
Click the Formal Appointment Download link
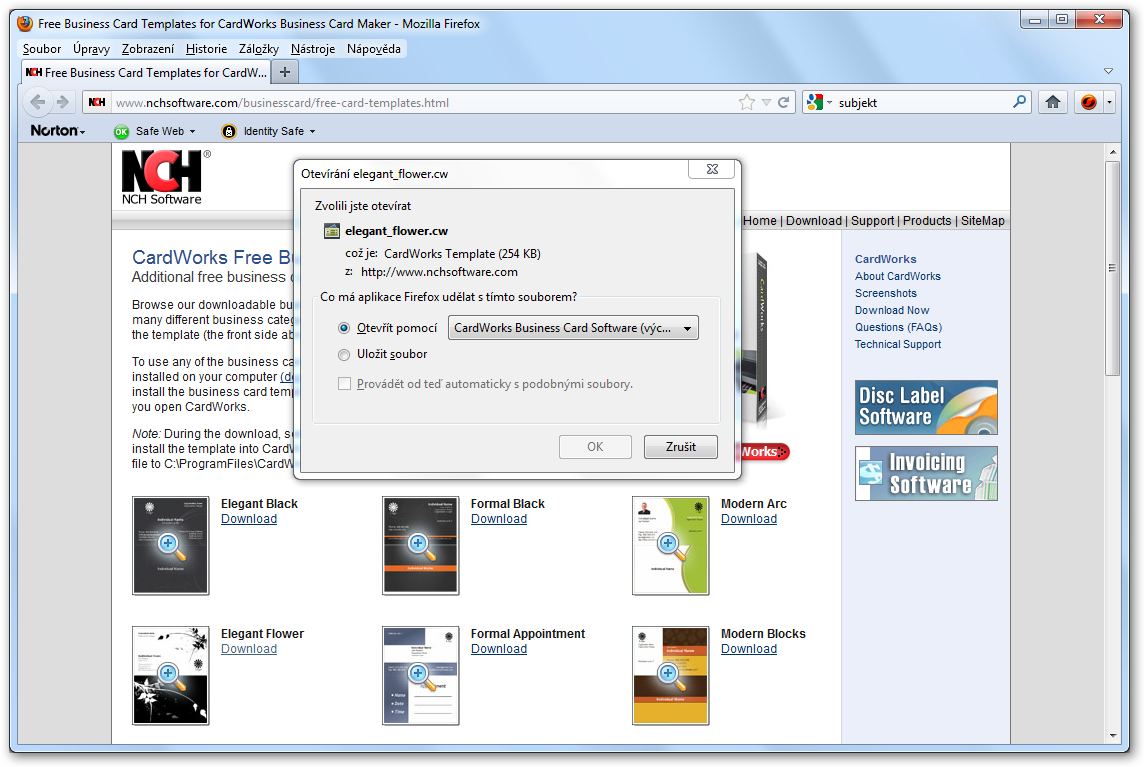[499, 649]
